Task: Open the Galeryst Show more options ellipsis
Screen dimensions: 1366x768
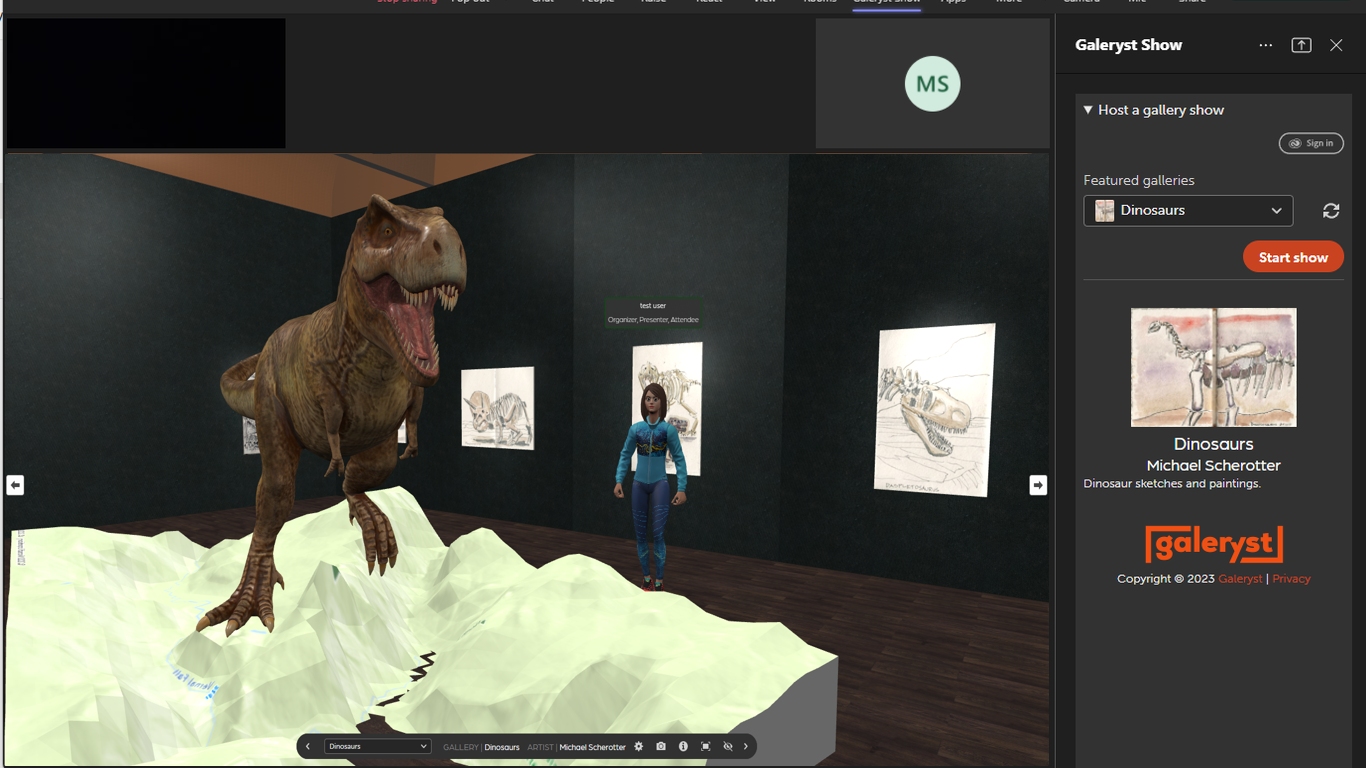Action: [x=1266, y=45]
